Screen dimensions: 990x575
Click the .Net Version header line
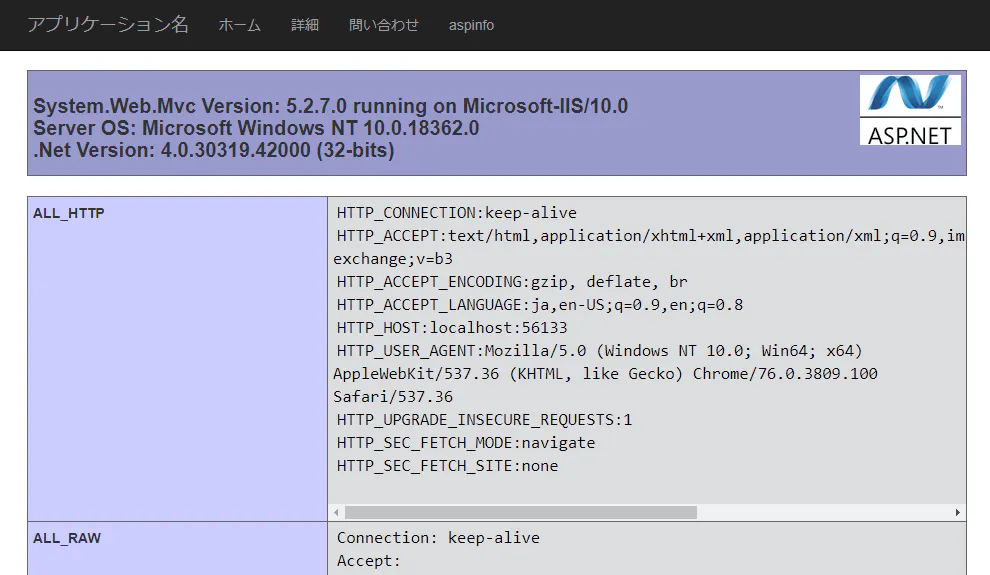click(213, 150)
